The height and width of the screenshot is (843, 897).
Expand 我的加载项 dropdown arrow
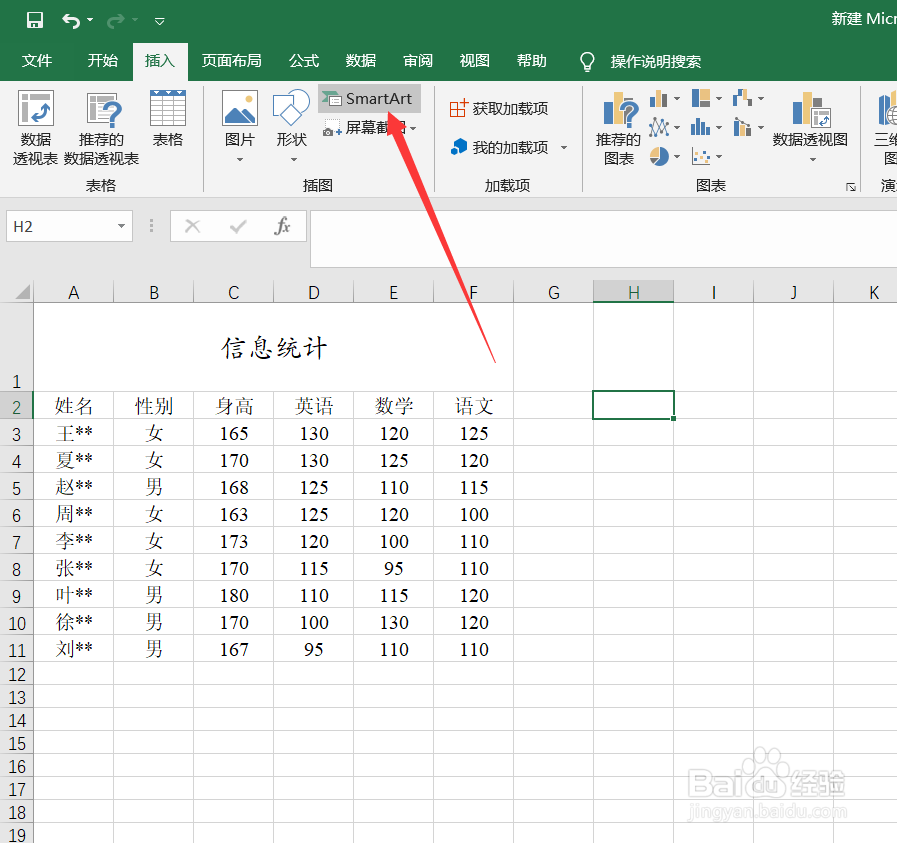click(564, 148)
